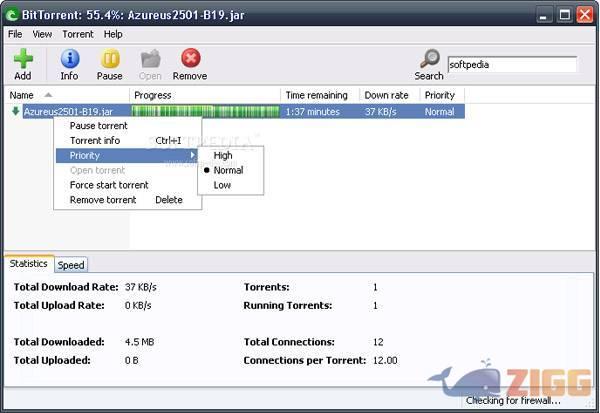Remove torrent with red X icon
The image size is (600, 413).
tap(191, 59)
